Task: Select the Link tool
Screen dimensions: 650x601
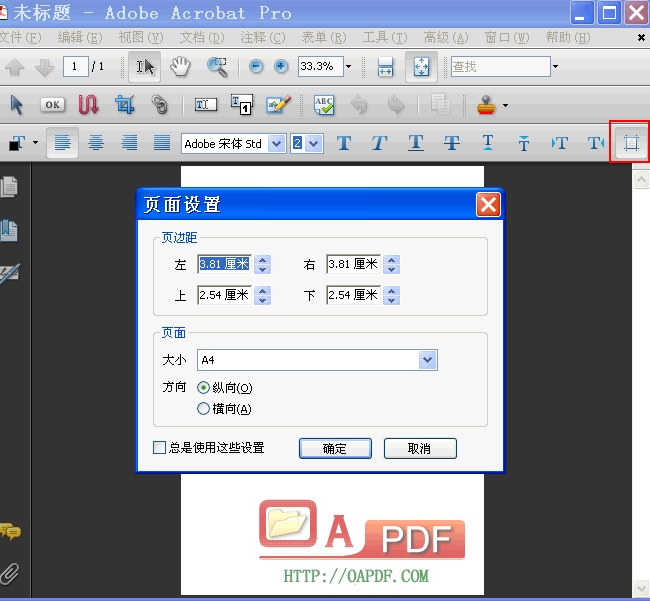Action: coord(160,104)
